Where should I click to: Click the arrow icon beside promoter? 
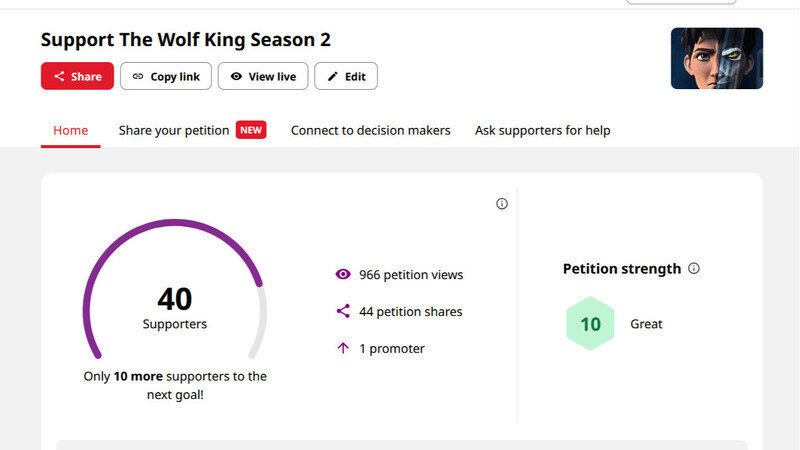click(x=343, y=348)
